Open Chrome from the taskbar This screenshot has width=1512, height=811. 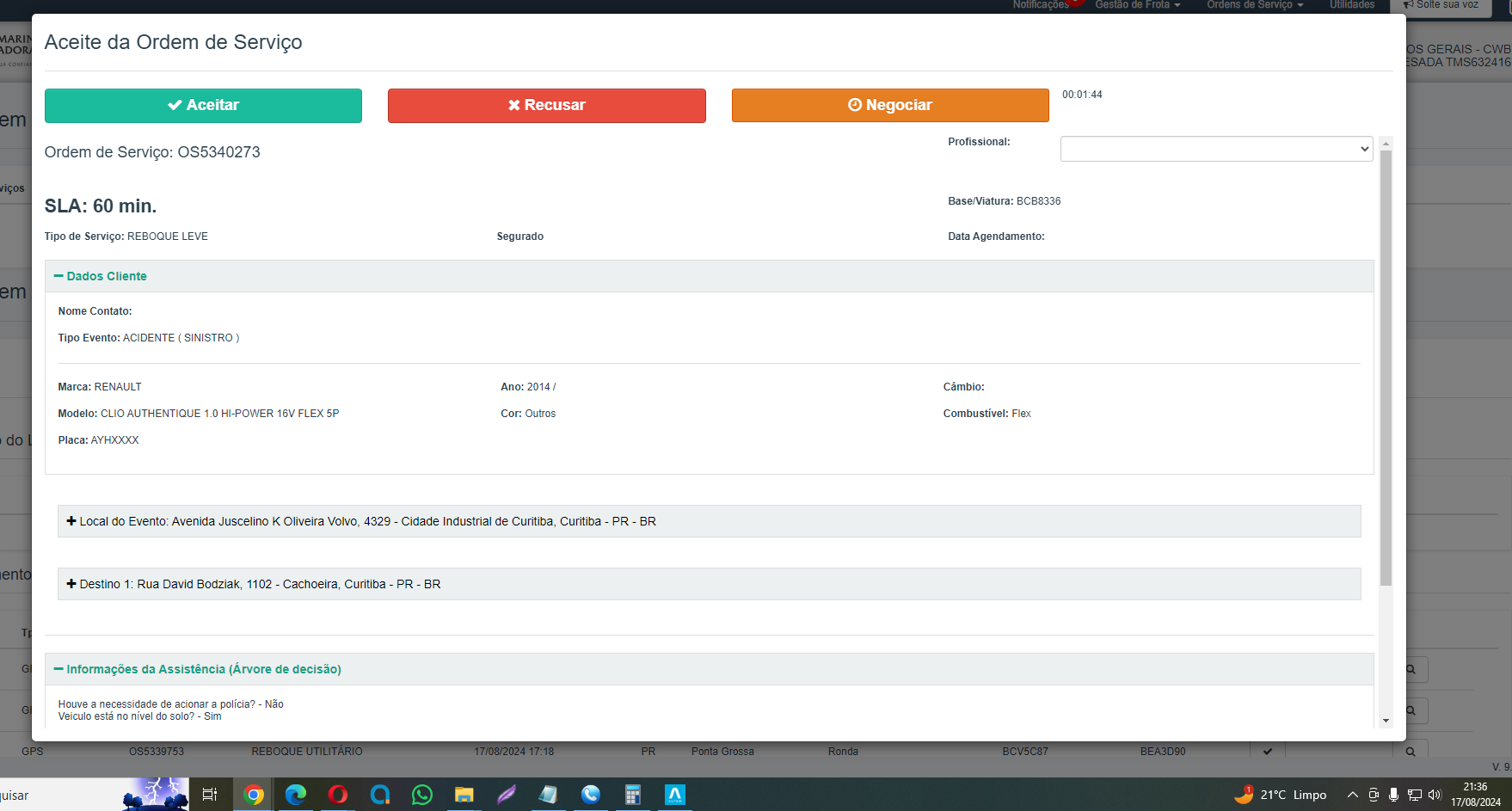[254, 795]
